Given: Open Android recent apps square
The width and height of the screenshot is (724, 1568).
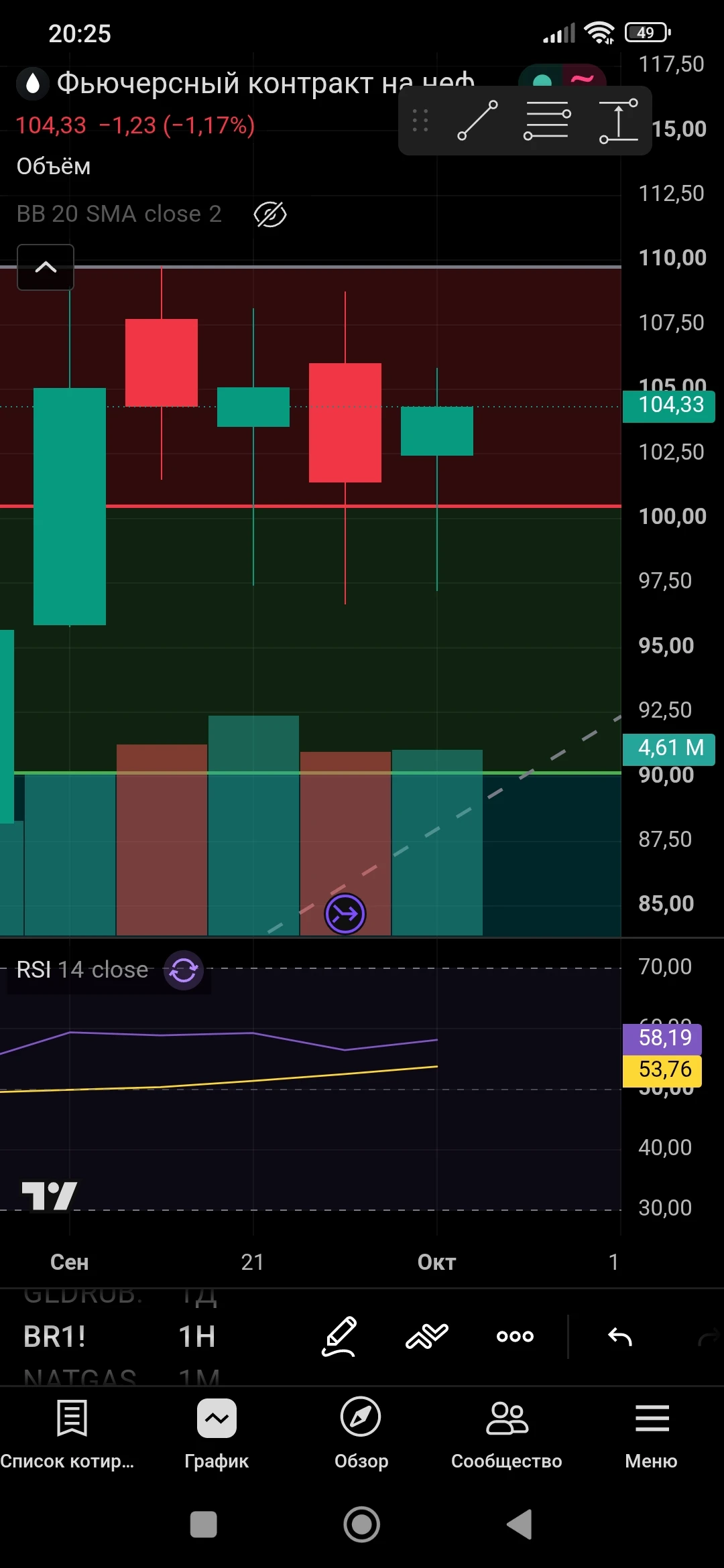Looking at the screenshot, I should click(x=204, y=1524).
